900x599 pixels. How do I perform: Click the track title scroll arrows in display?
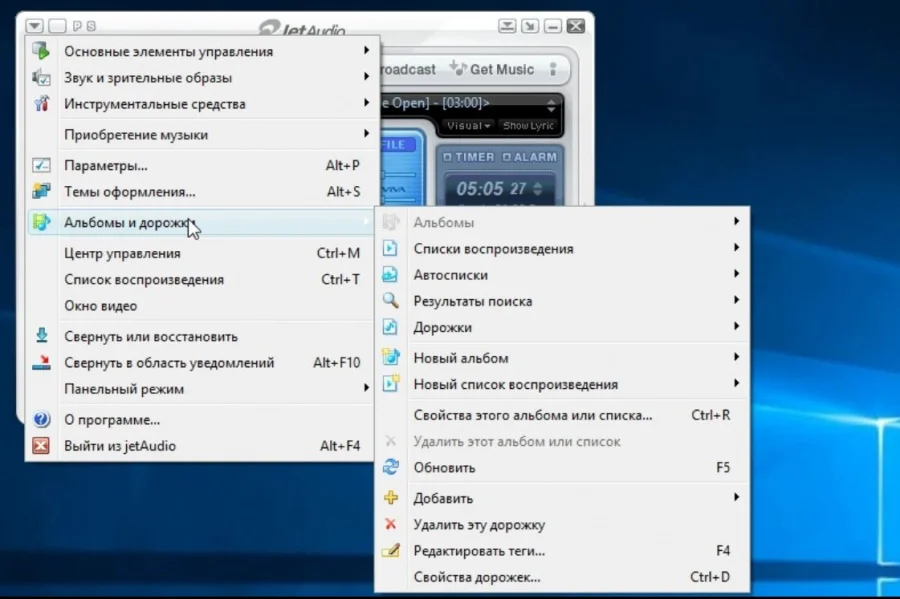551,105
